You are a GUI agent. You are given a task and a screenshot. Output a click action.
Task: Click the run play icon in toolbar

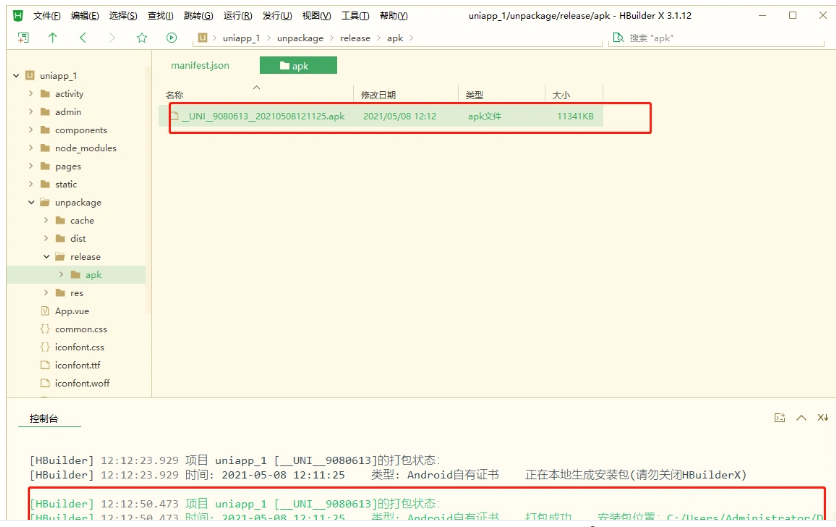tap(171, 38)
